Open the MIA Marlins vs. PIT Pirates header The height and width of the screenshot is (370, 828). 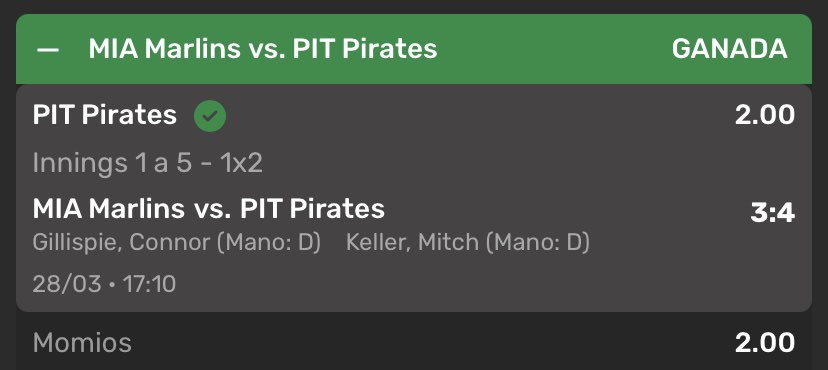pyautogui.click(x=262, y=49)
